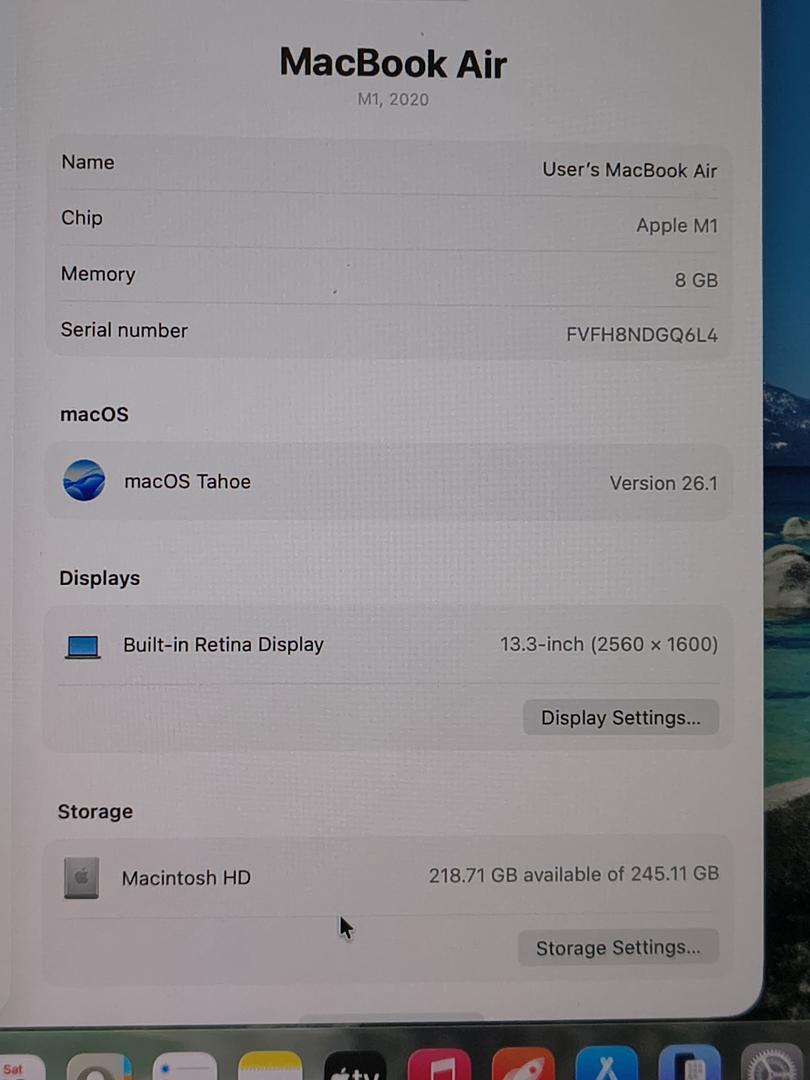
Task: Open Storage Settings button
Action: pos(618,948)
